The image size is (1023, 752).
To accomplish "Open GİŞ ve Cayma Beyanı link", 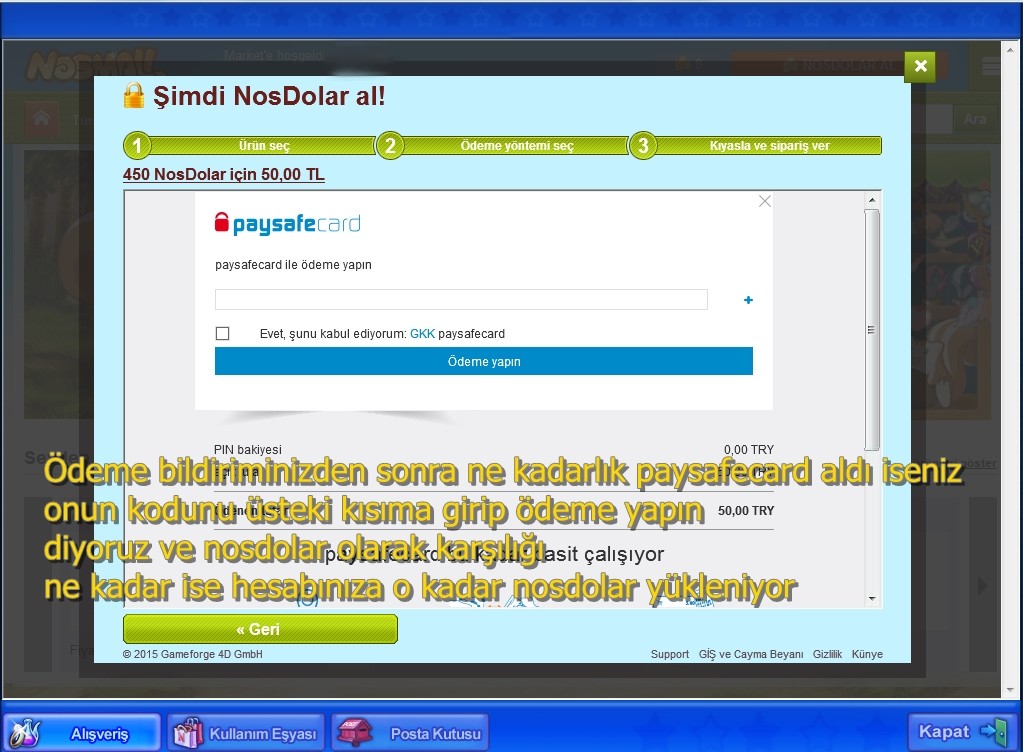I will [751, 654].
